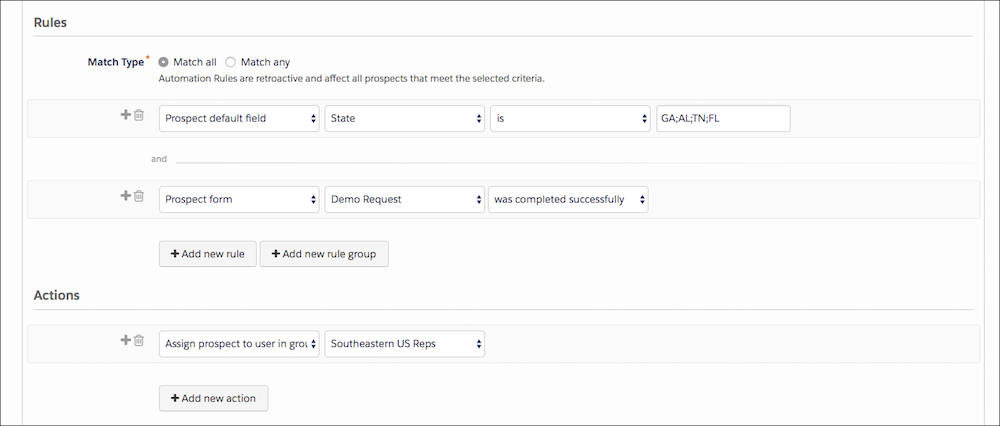Add a rule after the State rule row
Viewport: 1000px width, 426px height.
[126, 115]
